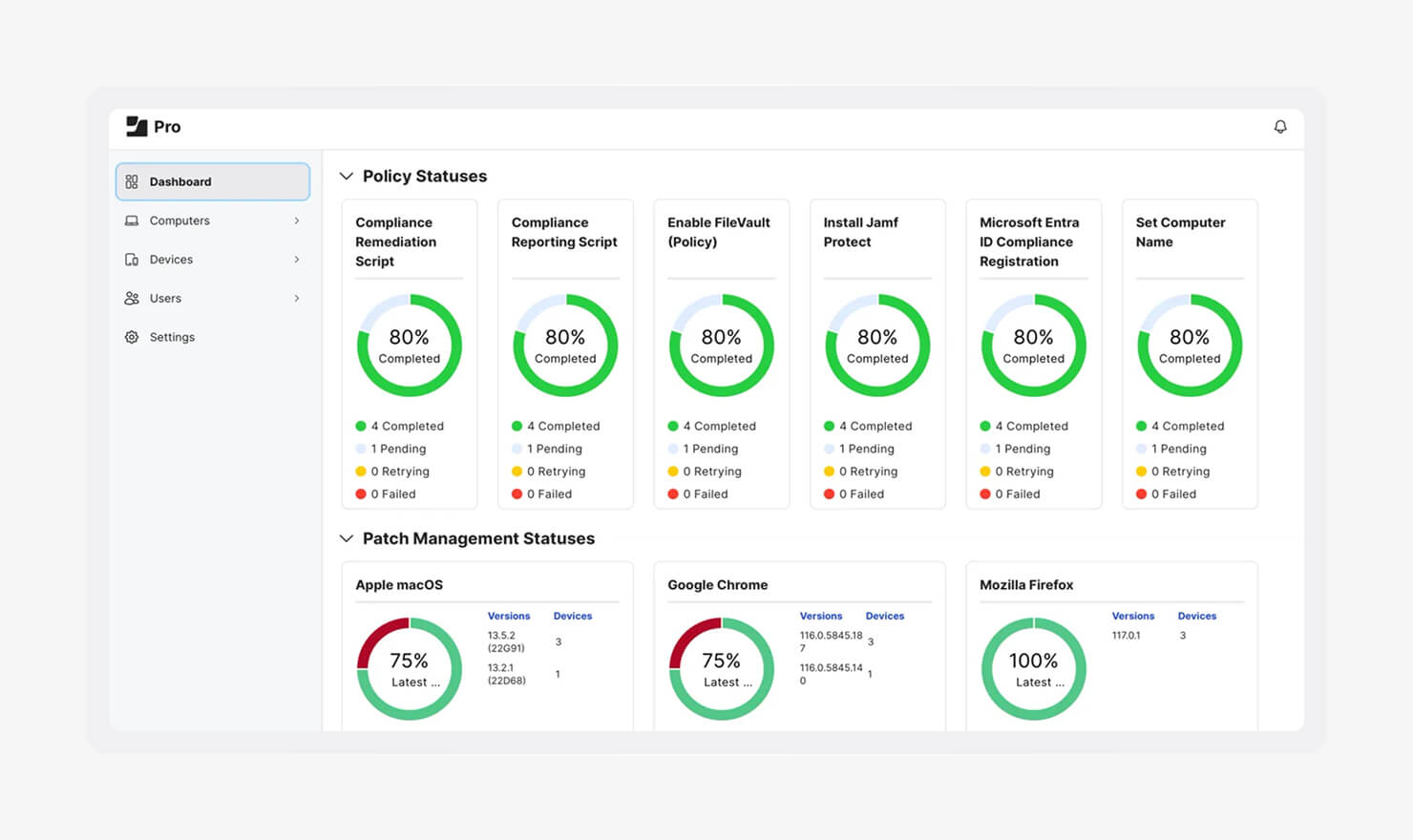Click the Devices icon in sidebar
1413x840 pixels.
coord(132,260)
